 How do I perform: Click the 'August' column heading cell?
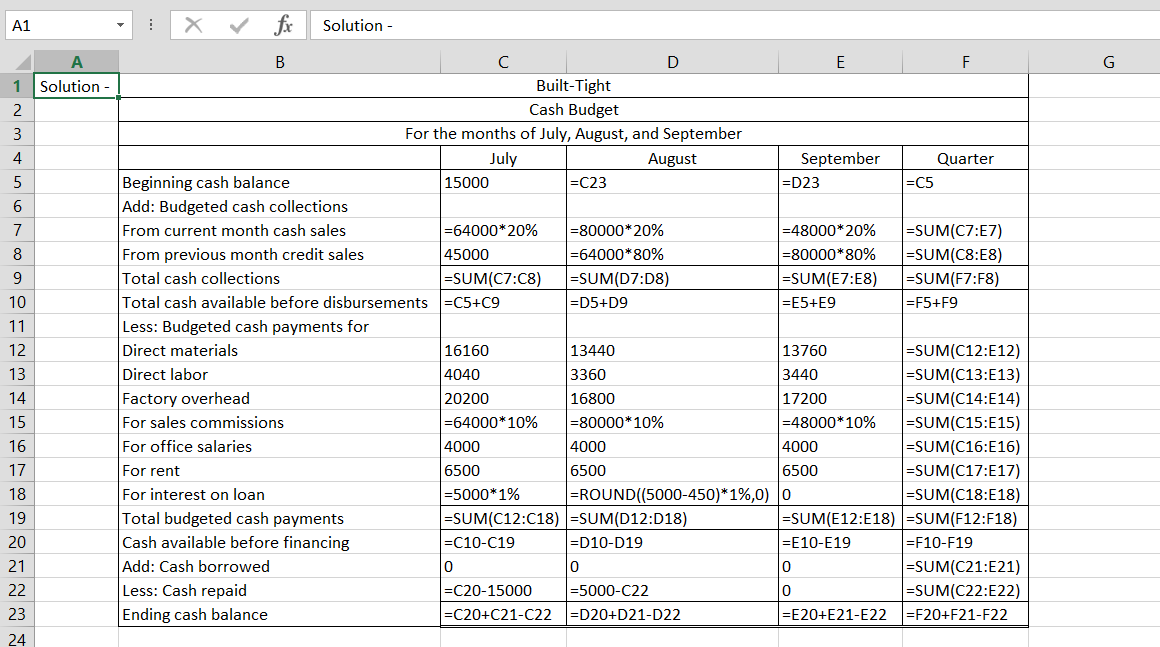pos(672,158)
